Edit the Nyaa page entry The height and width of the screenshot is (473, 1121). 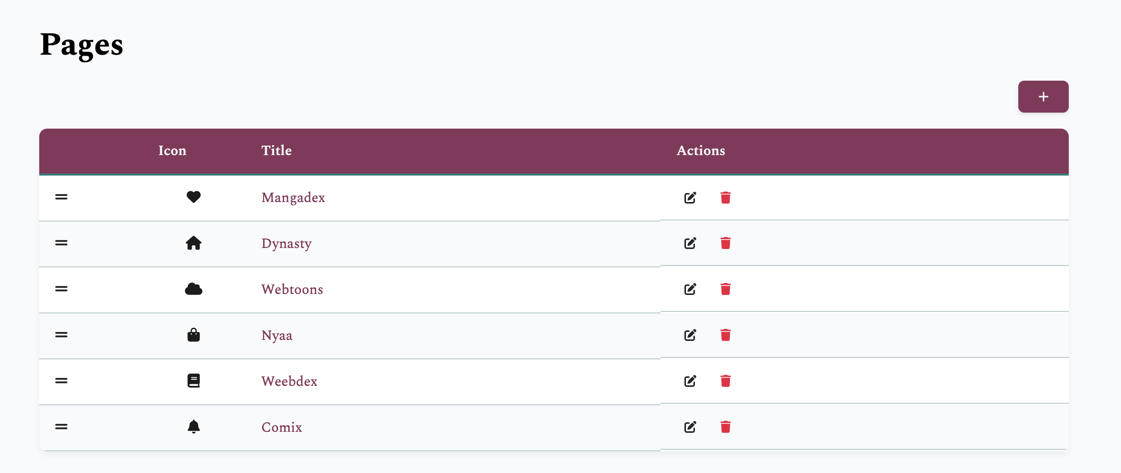[x=690, y=335]
